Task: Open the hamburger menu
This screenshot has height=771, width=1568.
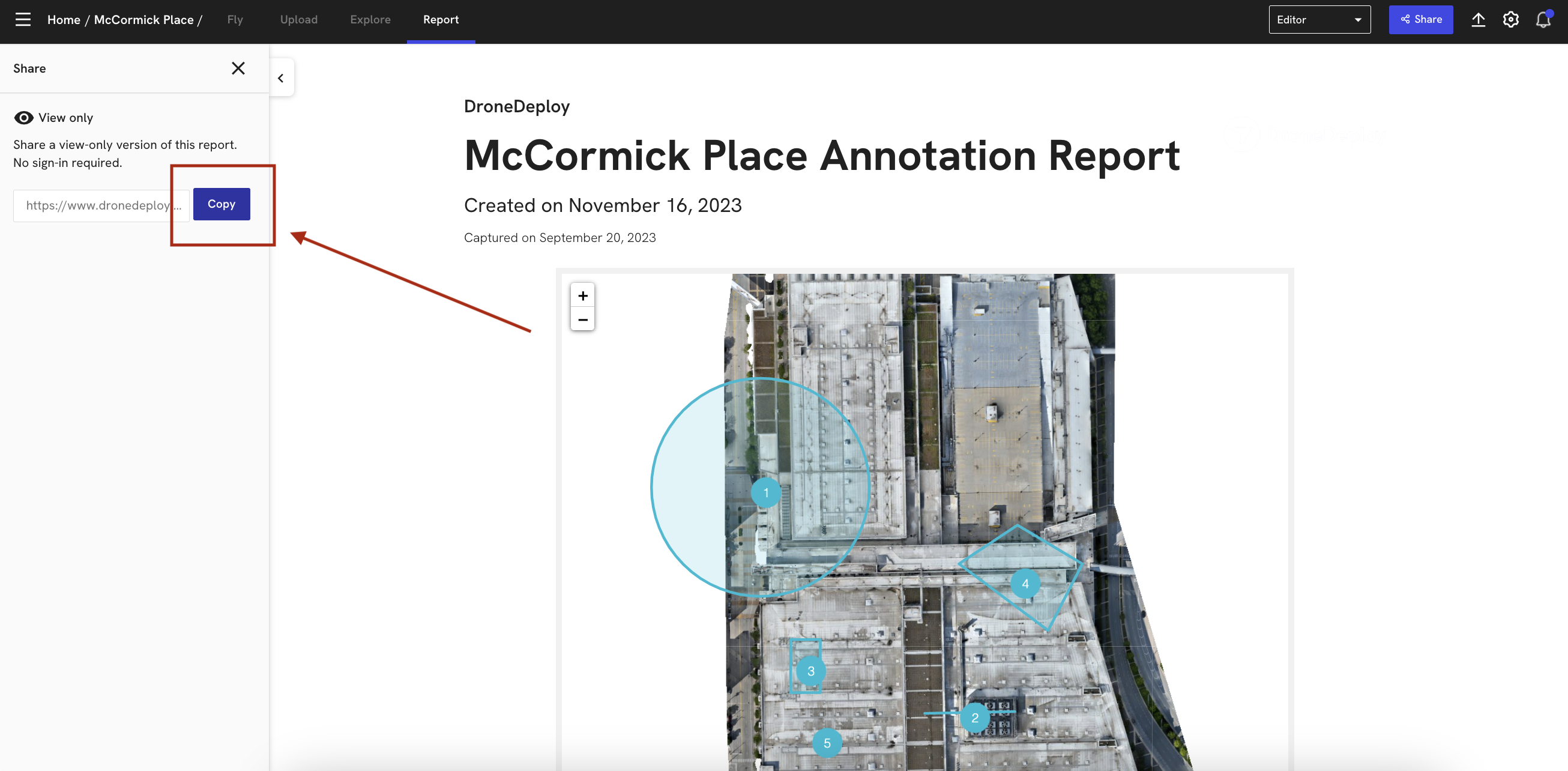Action: coord(23,19)
